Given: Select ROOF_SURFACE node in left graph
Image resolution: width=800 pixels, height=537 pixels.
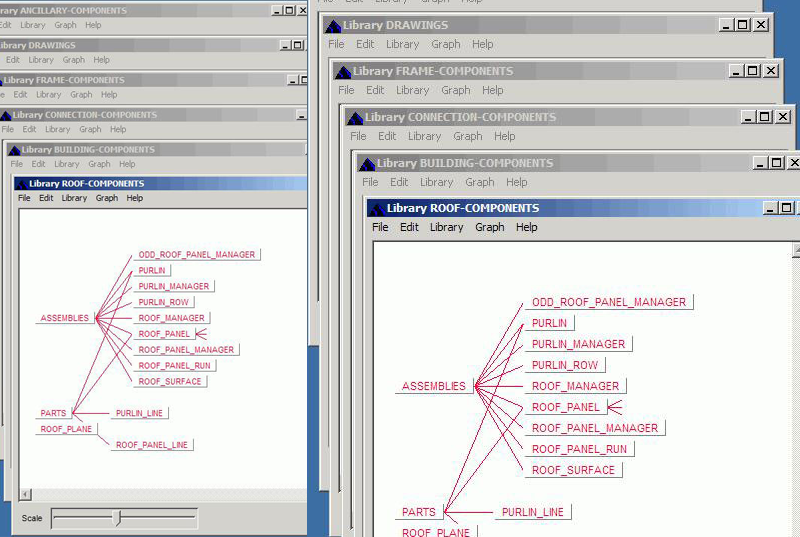Looking at the screenshot, I should (170, 381).
